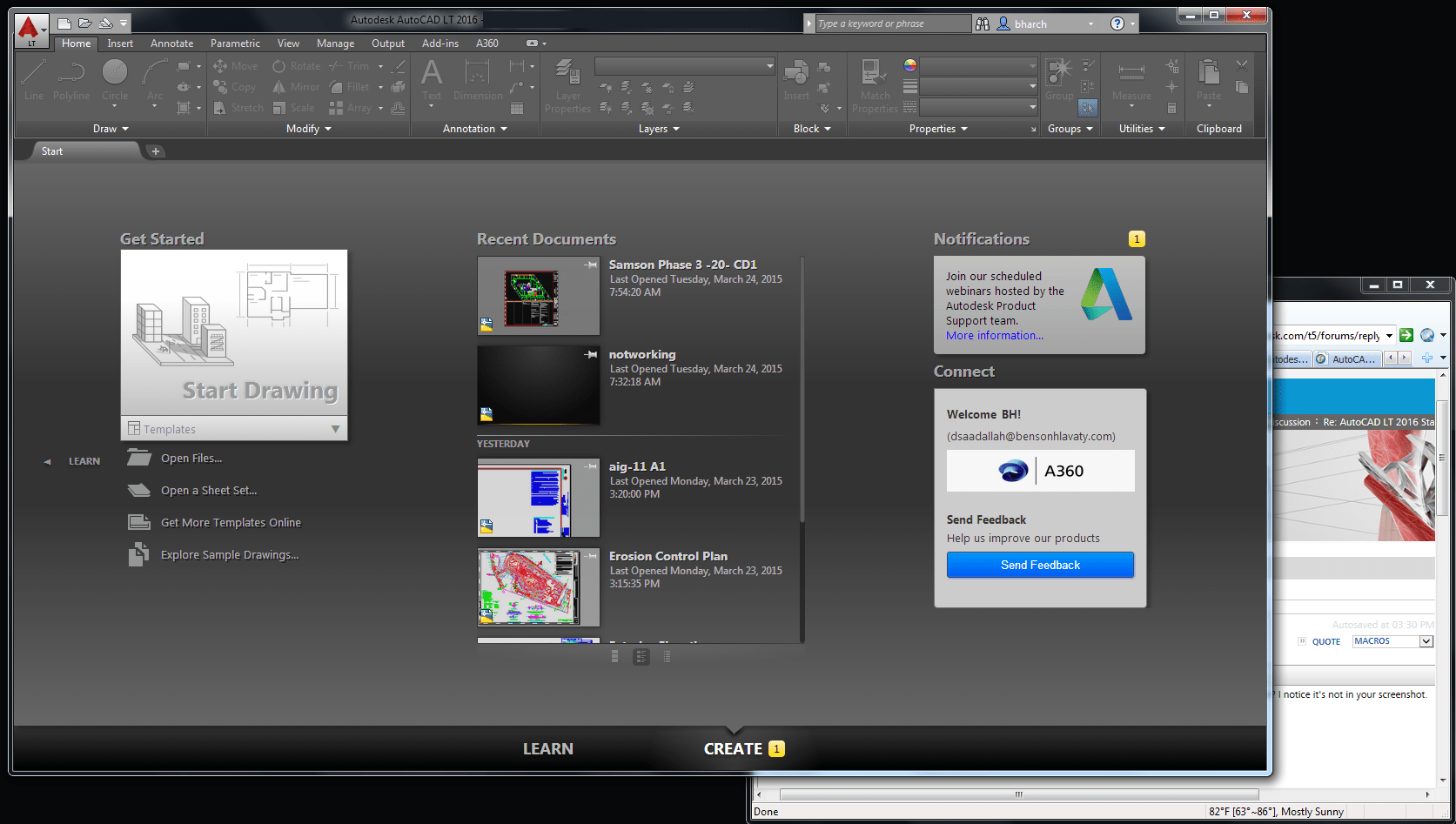The image size is (1456, 824).
Task: Open Help via question mark icon
Action: click(x=1117, y=23)
